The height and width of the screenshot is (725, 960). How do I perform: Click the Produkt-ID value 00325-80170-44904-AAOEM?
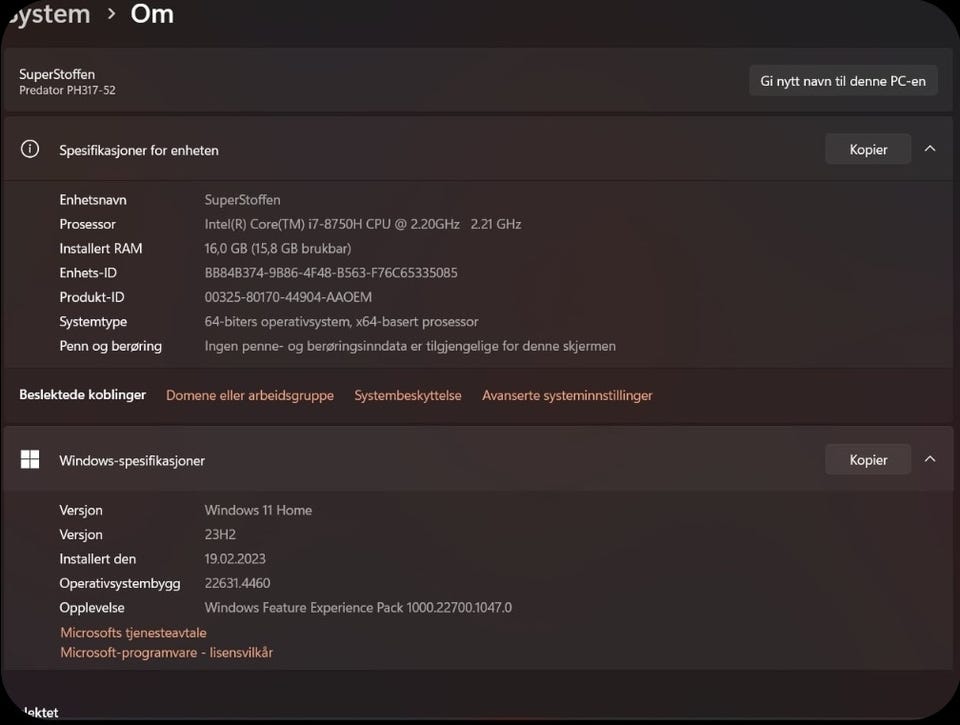tap(288, 297)
